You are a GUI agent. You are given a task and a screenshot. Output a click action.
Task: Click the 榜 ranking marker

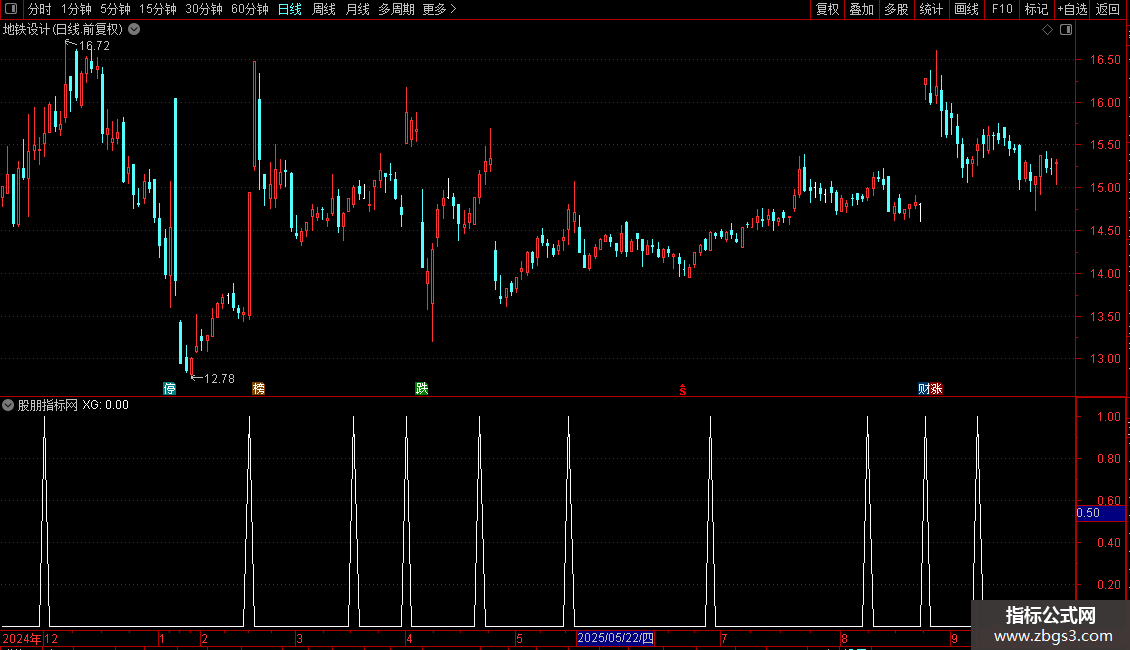(259, 389)
